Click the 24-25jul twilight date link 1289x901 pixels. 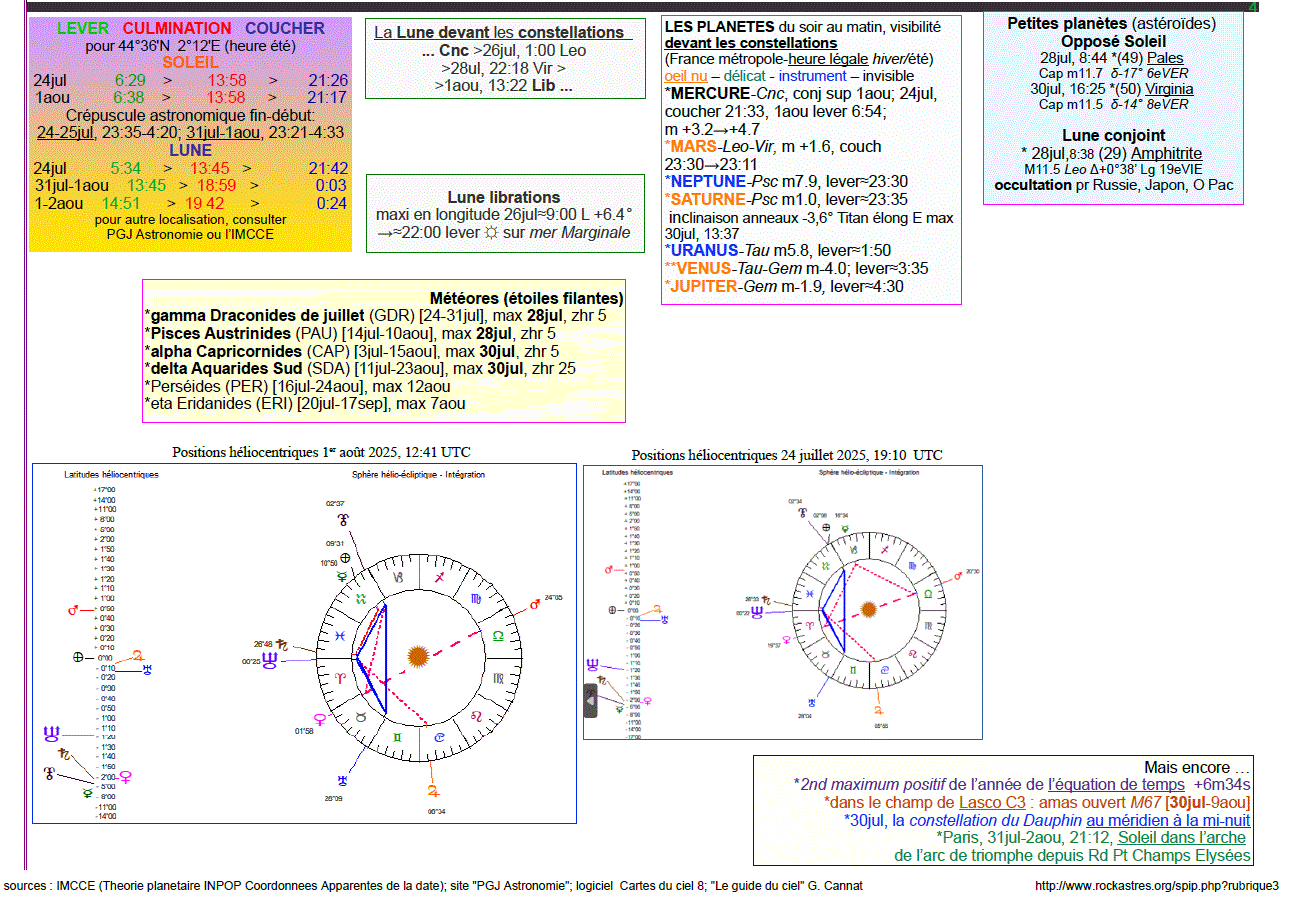67,132
